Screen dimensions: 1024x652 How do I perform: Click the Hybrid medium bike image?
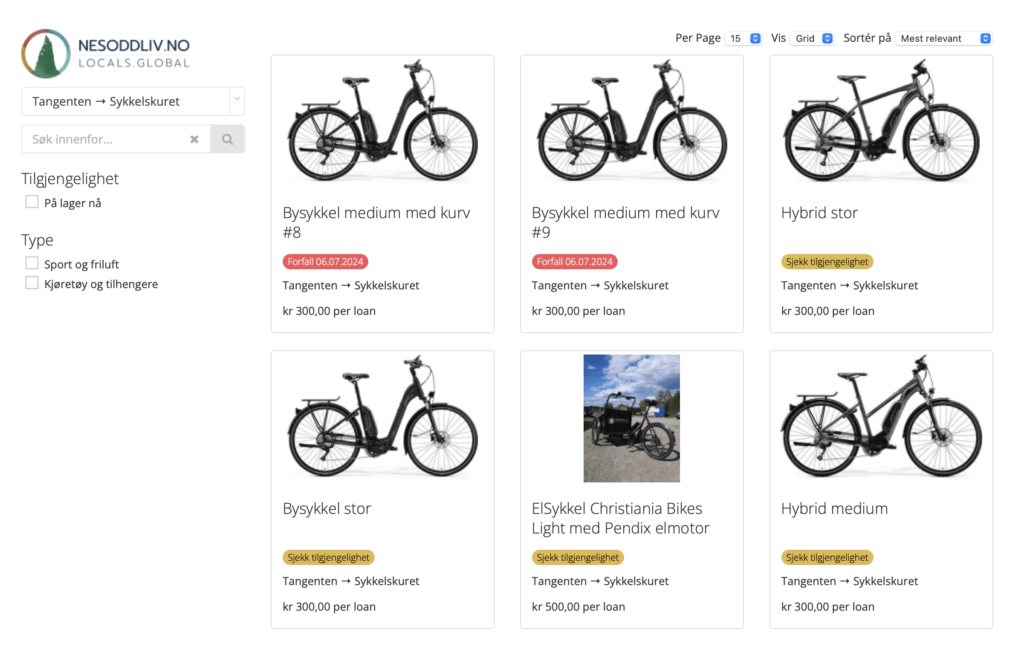(881, 417)
